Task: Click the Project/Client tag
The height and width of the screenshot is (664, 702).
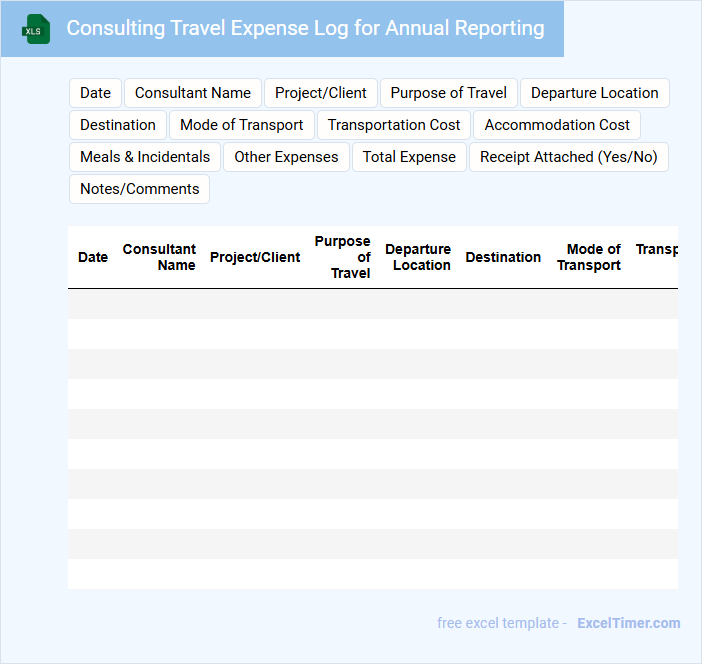Action: [321, 93]
